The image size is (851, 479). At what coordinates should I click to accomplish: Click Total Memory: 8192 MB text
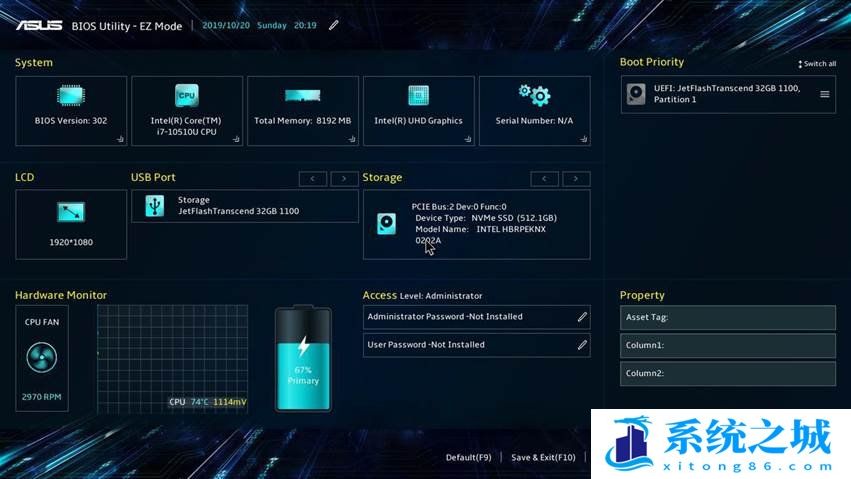(x=302, y=121)
